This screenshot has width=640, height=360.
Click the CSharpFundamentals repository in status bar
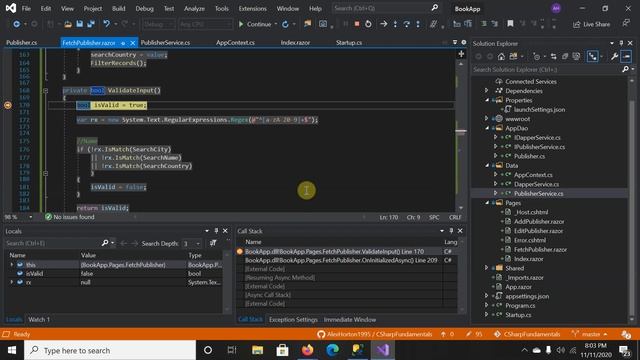527,334
